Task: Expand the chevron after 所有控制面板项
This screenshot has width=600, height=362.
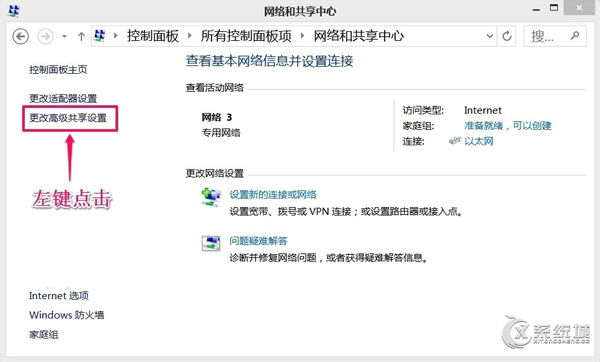Action: (302, 36)
